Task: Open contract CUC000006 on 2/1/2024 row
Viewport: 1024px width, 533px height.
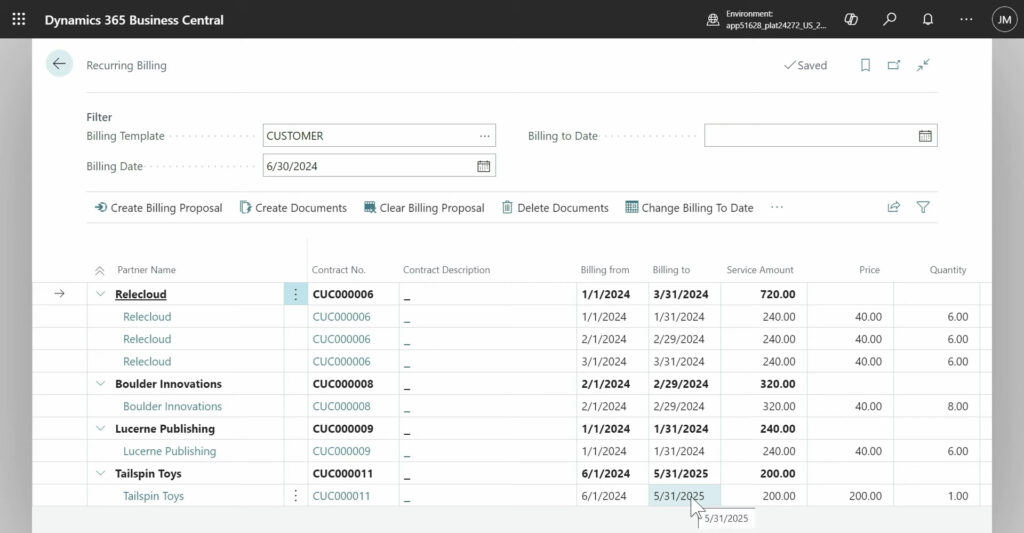Action: pos(342,339)
